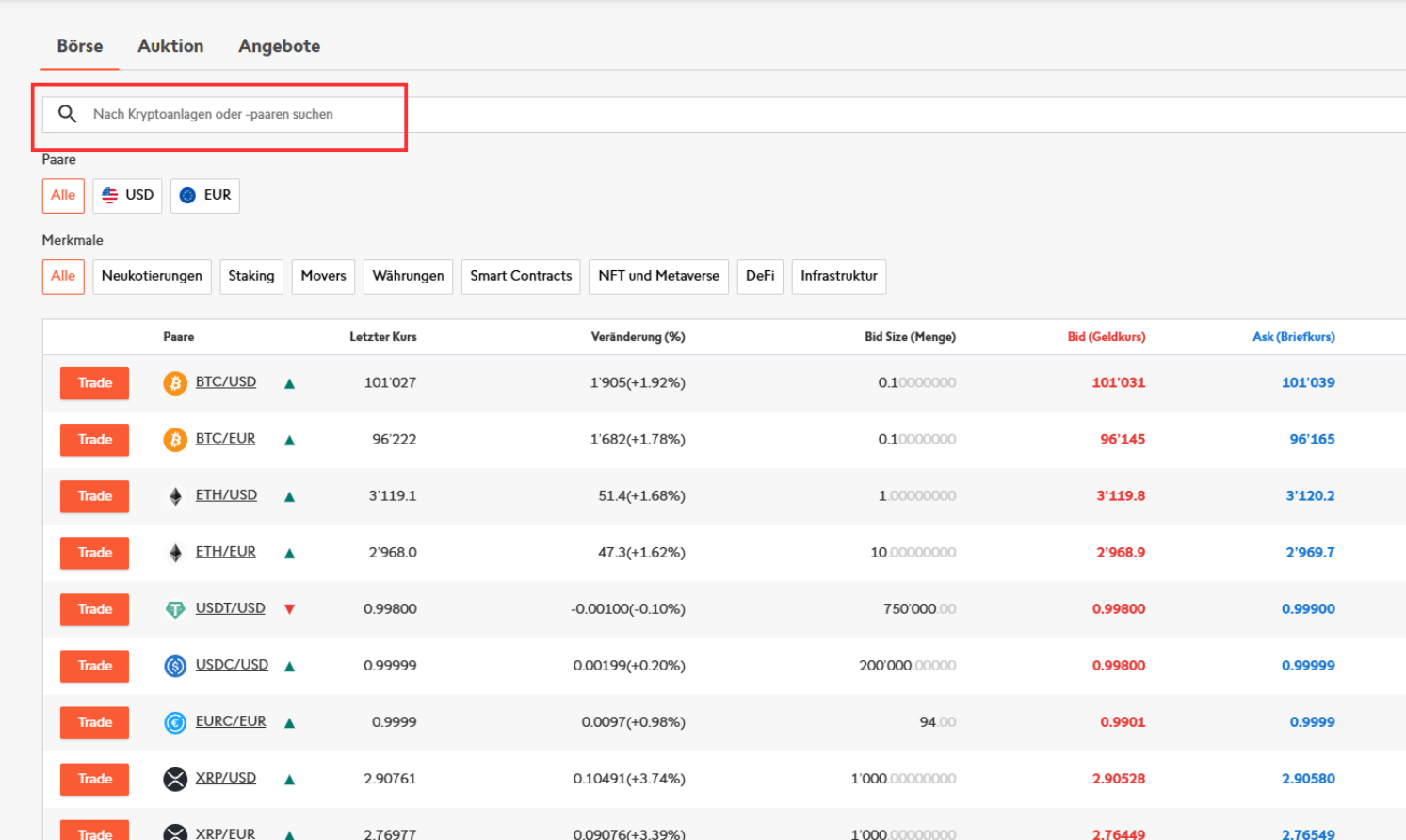This screenshot has width=1406, height=840.
Task: Click red down arrow in USDT/USD row
Action: pos(290,609)
